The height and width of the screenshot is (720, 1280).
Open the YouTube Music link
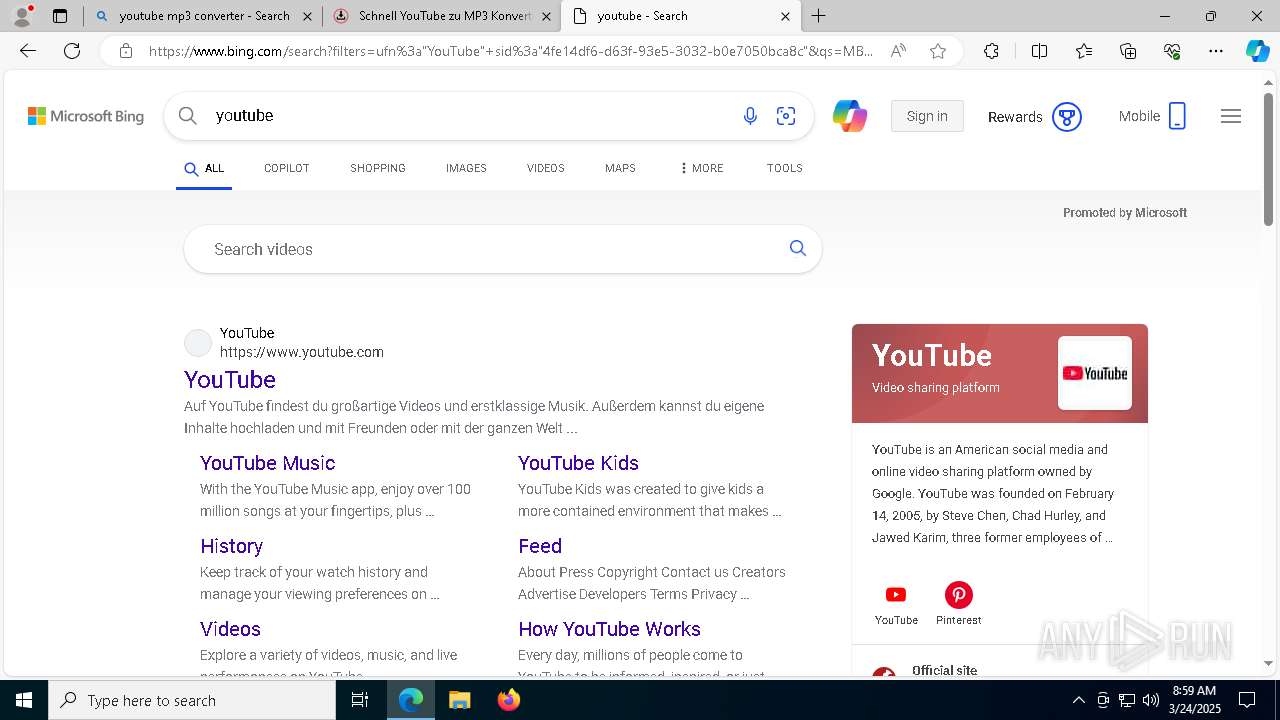(267, 463)
